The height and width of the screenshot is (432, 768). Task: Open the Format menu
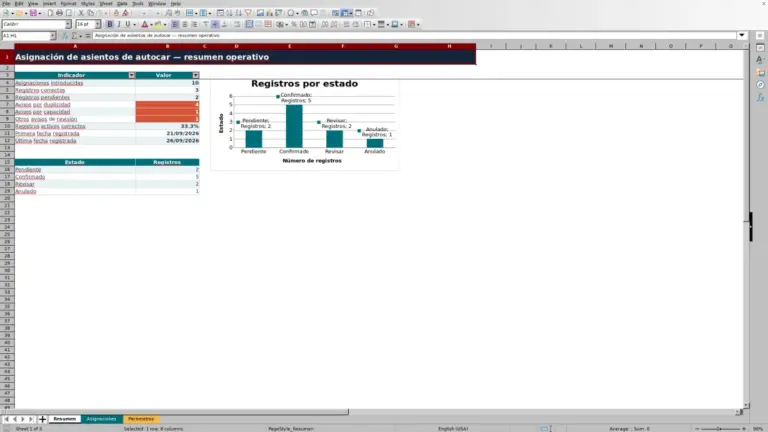69,3
